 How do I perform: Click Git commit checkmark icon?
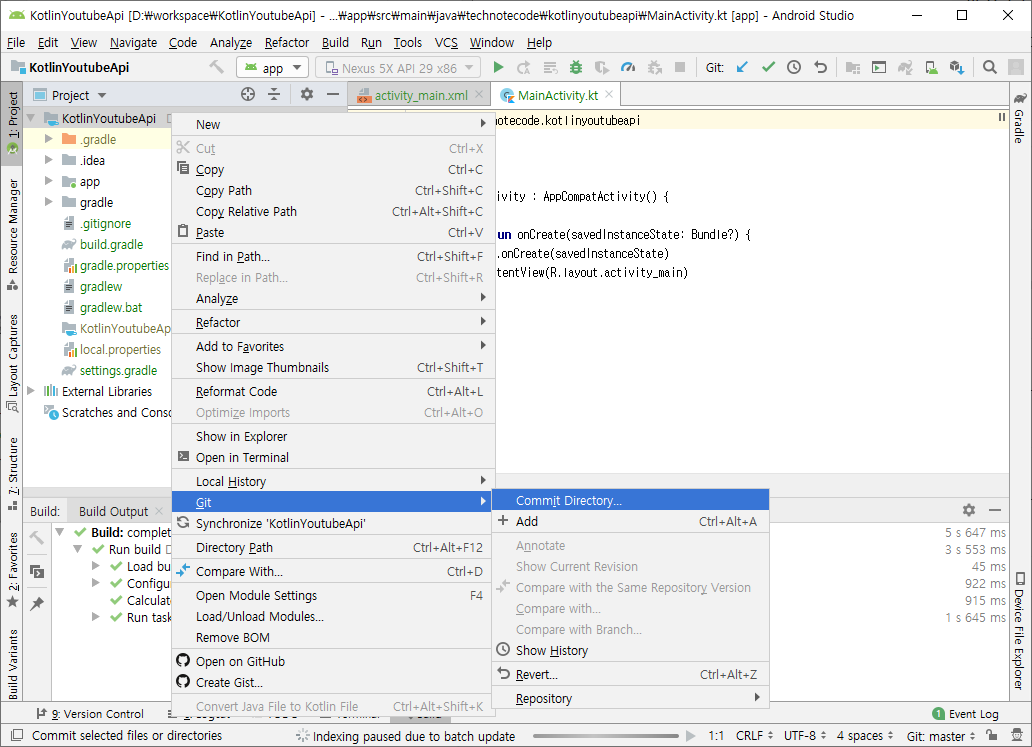point(768,67)
